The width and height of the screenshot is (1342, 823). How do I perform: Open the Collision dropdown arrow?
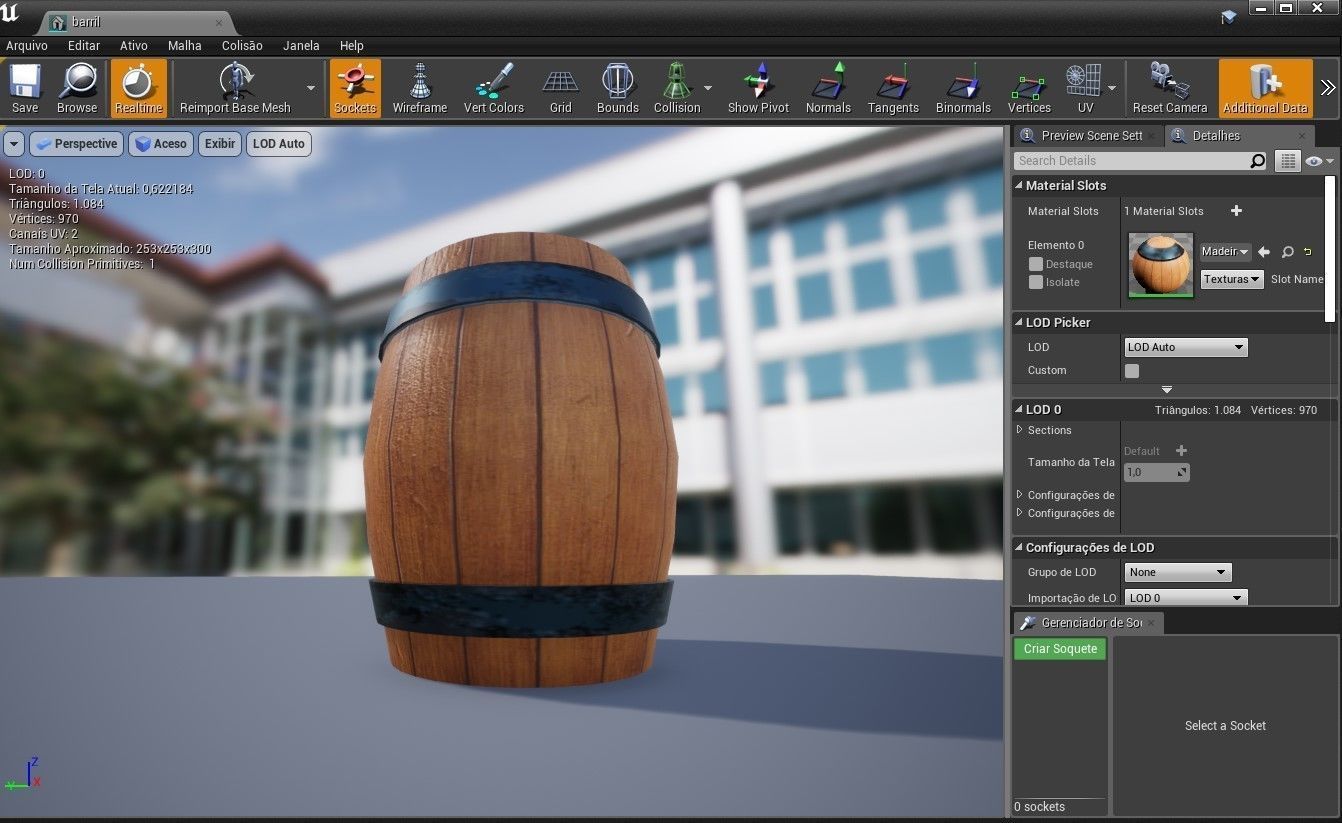pyautogui.click(x=708, y=88)
